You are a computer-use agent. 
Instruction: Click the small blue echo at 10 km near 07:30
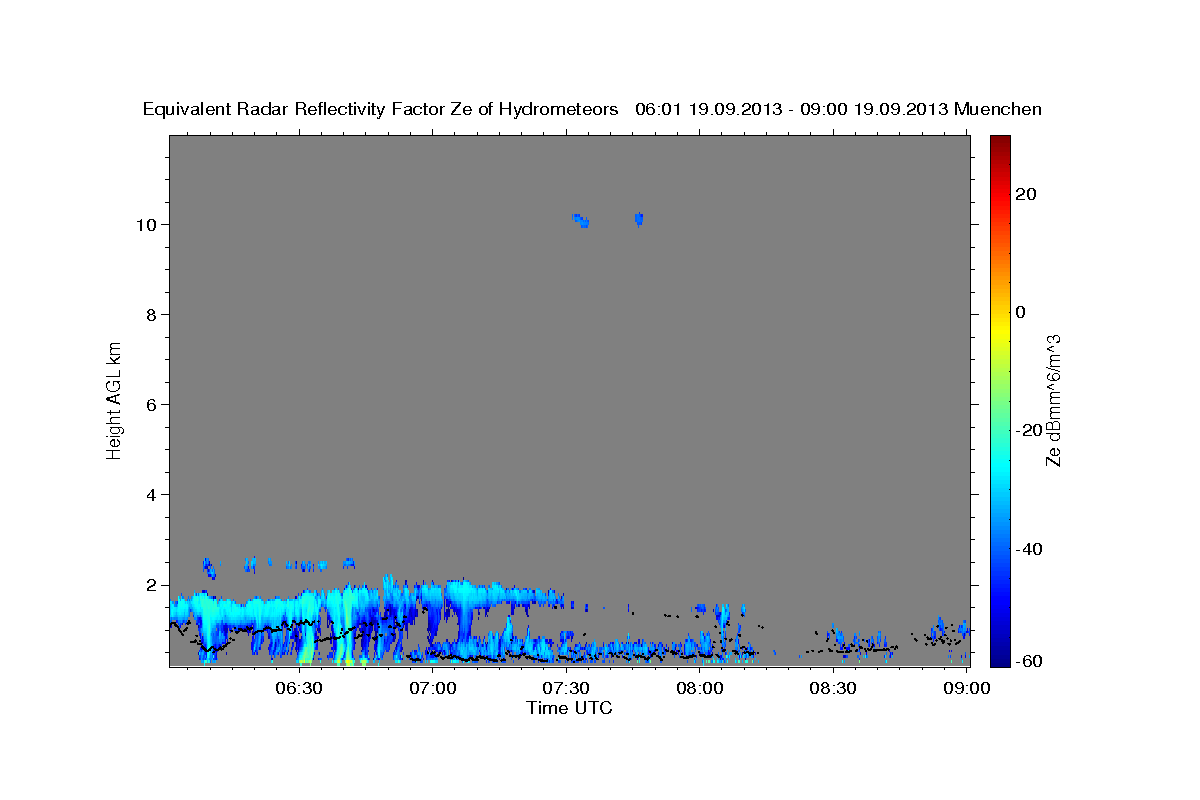[x=581, y=220]
